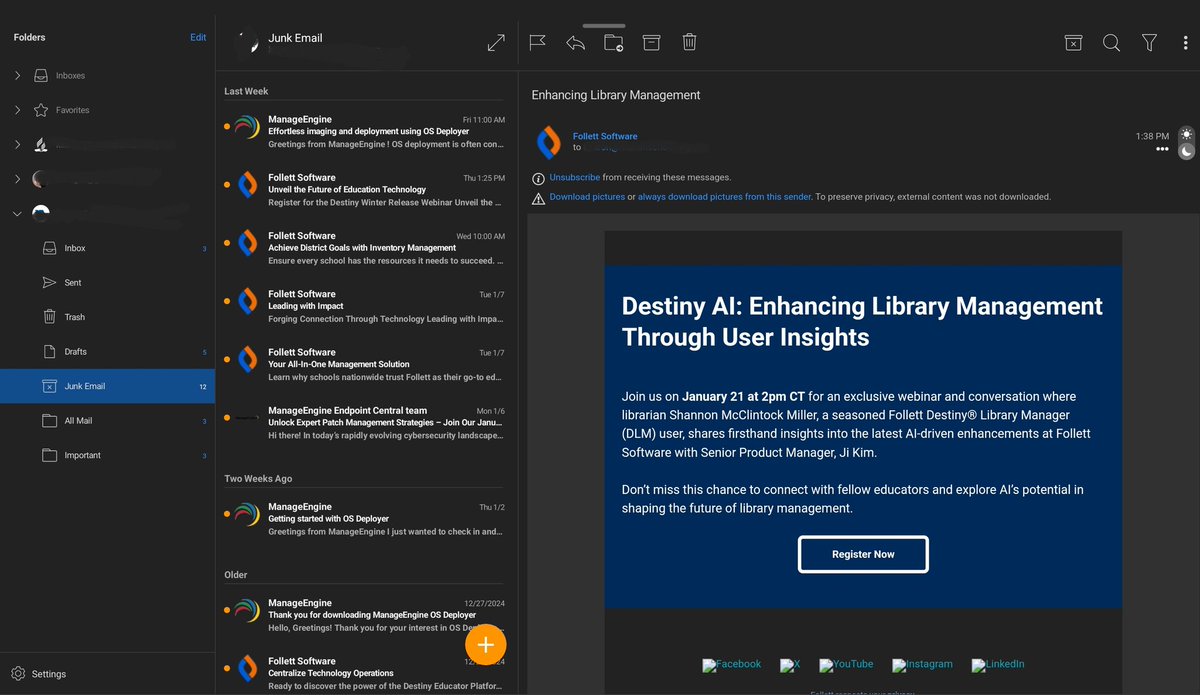Click the Inboxes tray icon
This screenshot has width=1200, height=695.
point(41,75)
